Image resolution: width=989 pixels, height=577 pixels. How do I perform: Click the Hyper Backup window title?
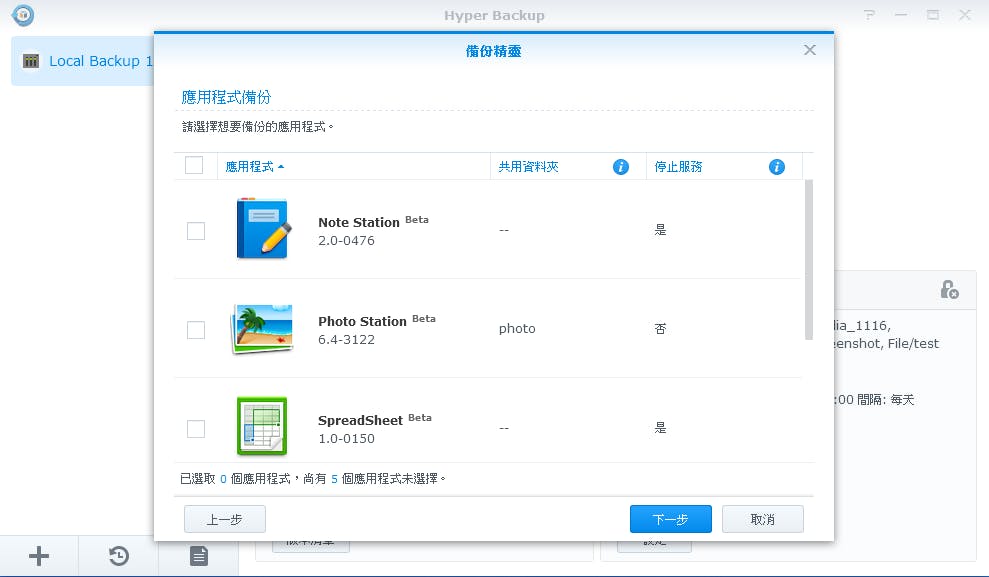point(494,16)
